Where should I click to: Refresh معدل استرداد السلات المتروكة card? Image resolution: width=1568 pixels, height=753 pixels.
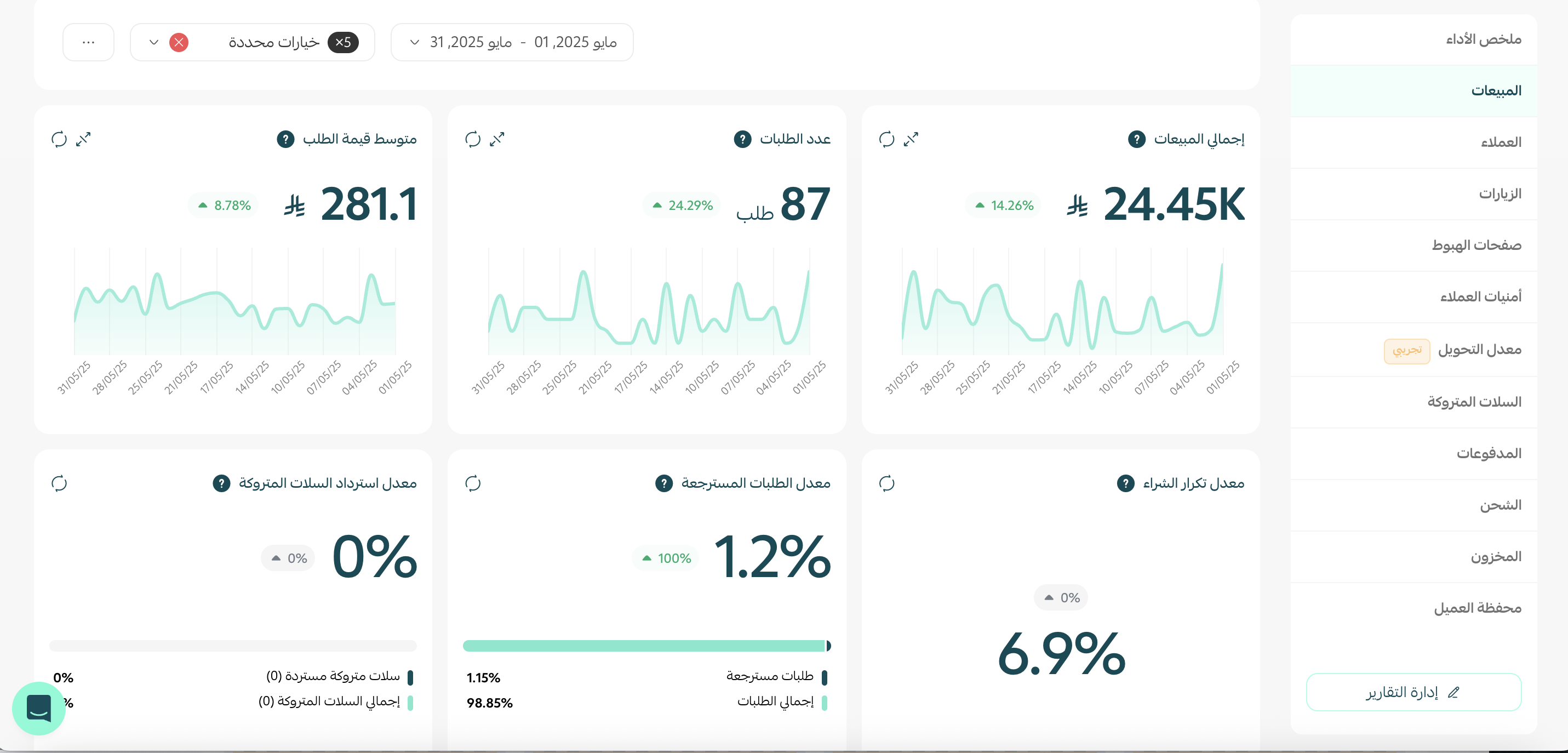coord(59,483)
